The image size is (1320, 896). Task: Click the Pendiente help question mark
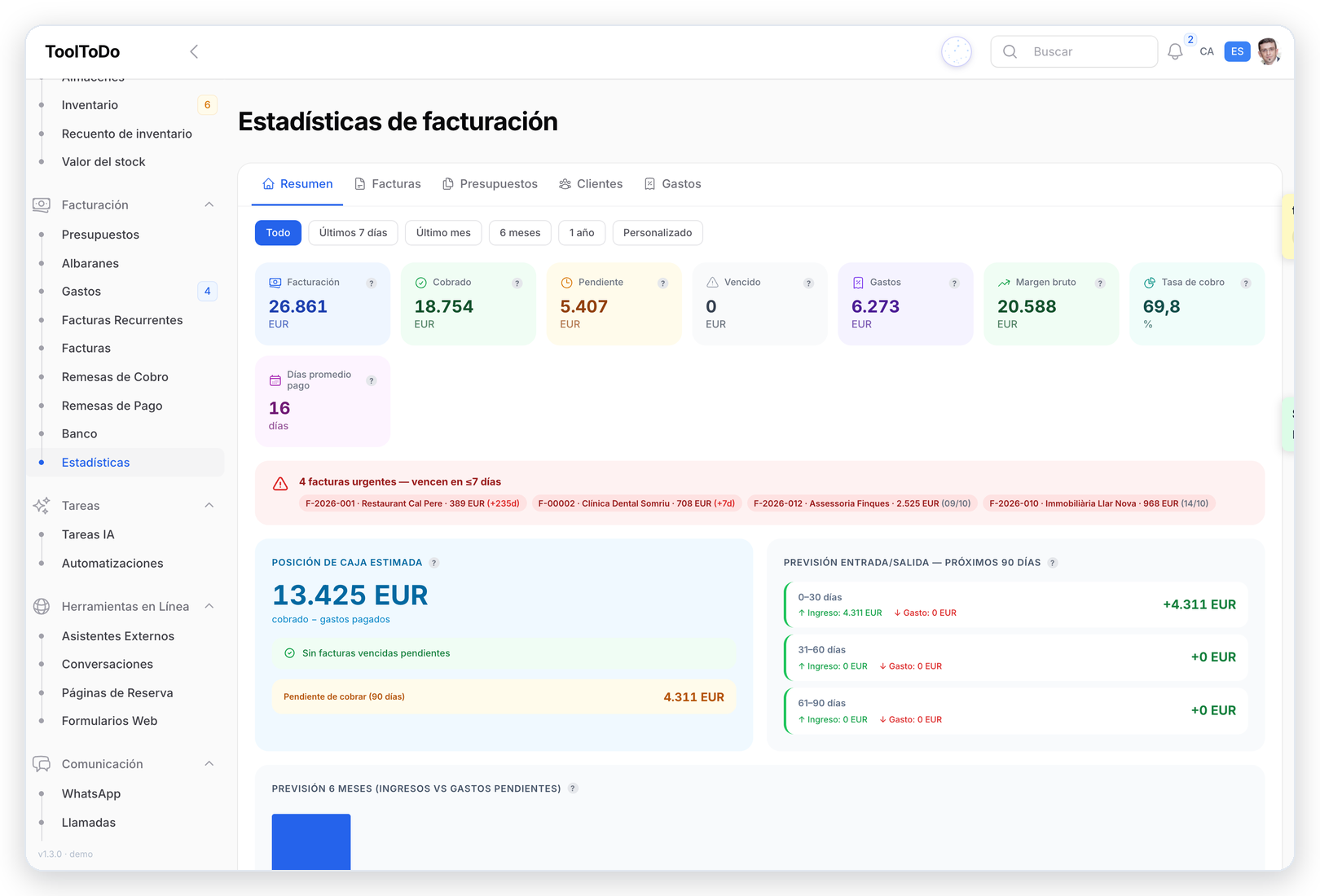tap(663, 283)
